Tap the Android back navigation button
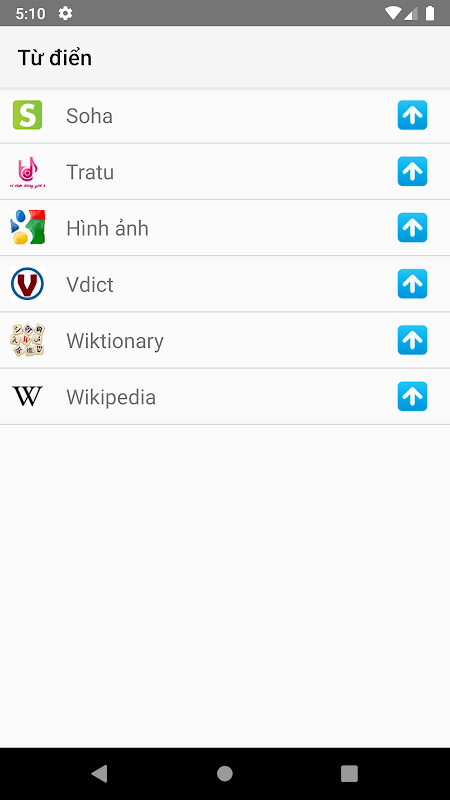 click(99, 773)
